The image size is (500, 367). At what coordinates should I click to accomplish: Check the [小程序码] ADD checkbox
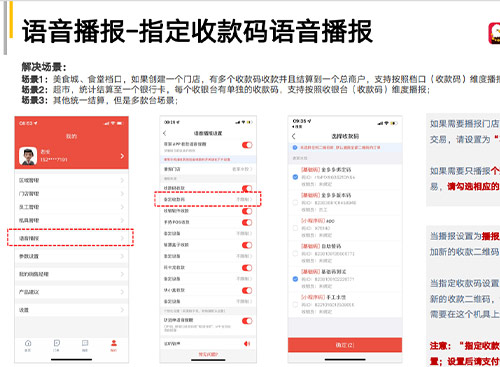[295, 228]
